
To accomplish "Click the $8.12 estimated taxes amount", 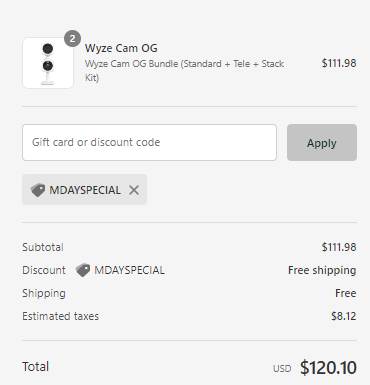I will pyautogui.click(x=344, y=316).
